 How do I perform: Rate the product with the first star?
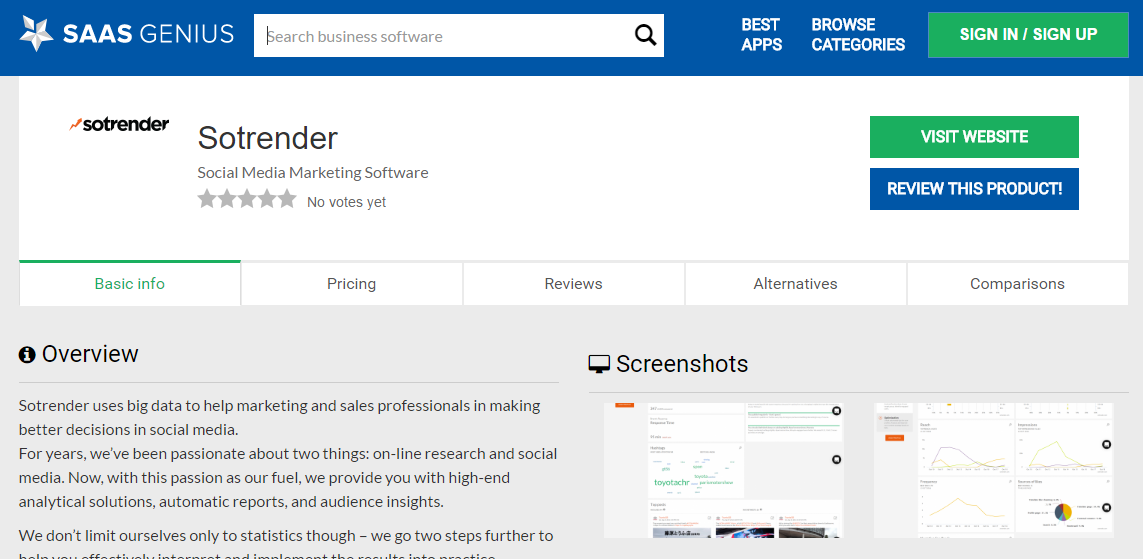click(x=208, y=200)
